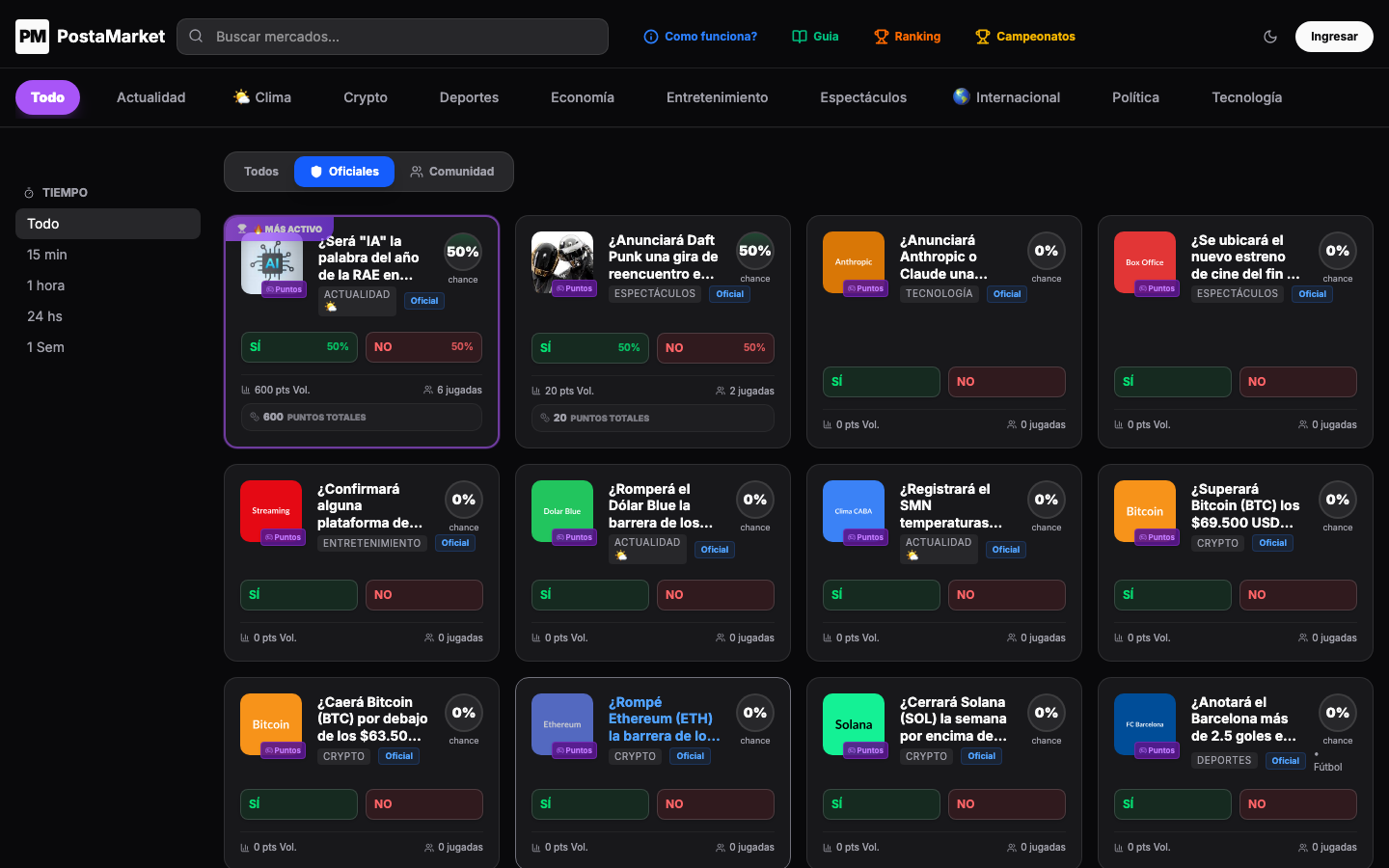
Task: Open the Deportes category tab
Action: (469, 97)
